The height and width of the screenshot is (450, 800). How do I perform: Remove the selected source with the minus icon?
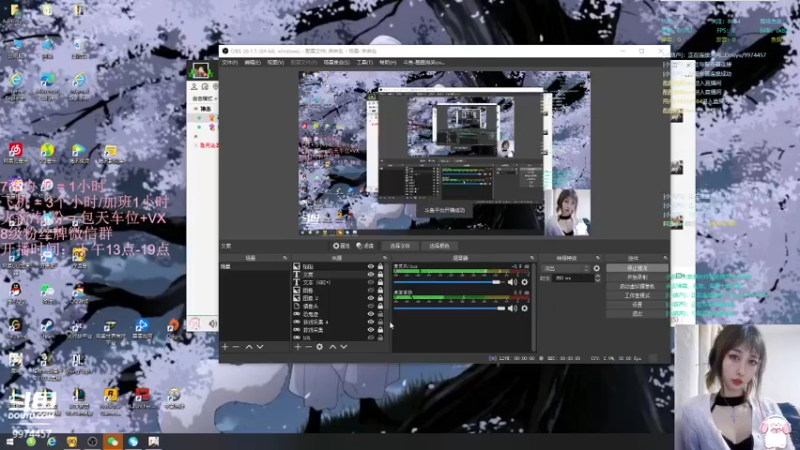pos(308,347)
